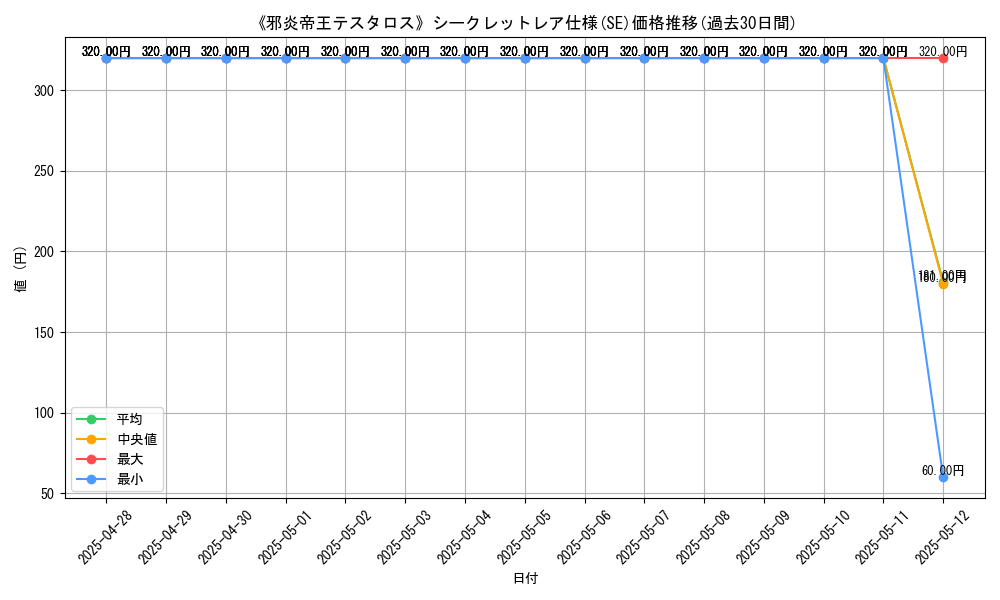1000x600 pixels.
Task: Select the 中央値 legend label text
Action: pos(136,439)
